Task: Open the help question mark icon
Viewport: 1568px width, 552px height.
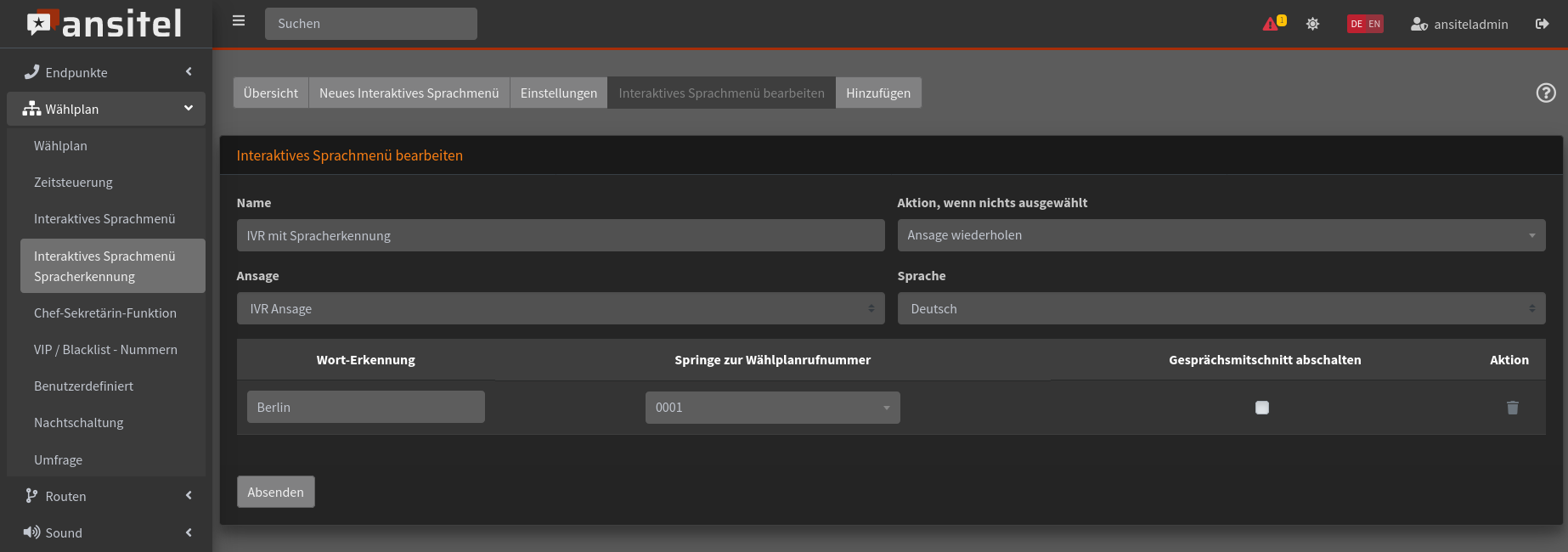Action: [x=1545, y=93]
